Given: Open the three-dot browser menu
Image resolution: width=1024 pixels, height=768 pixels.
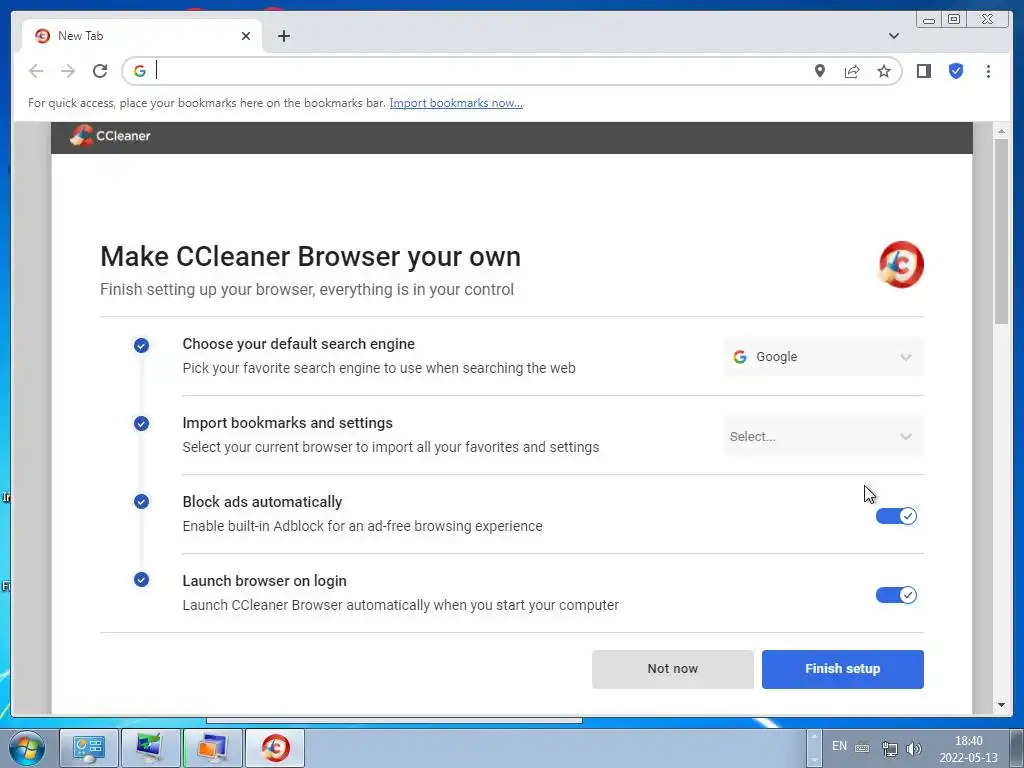Looking at the screenshot, I should (x=988, y=71).
